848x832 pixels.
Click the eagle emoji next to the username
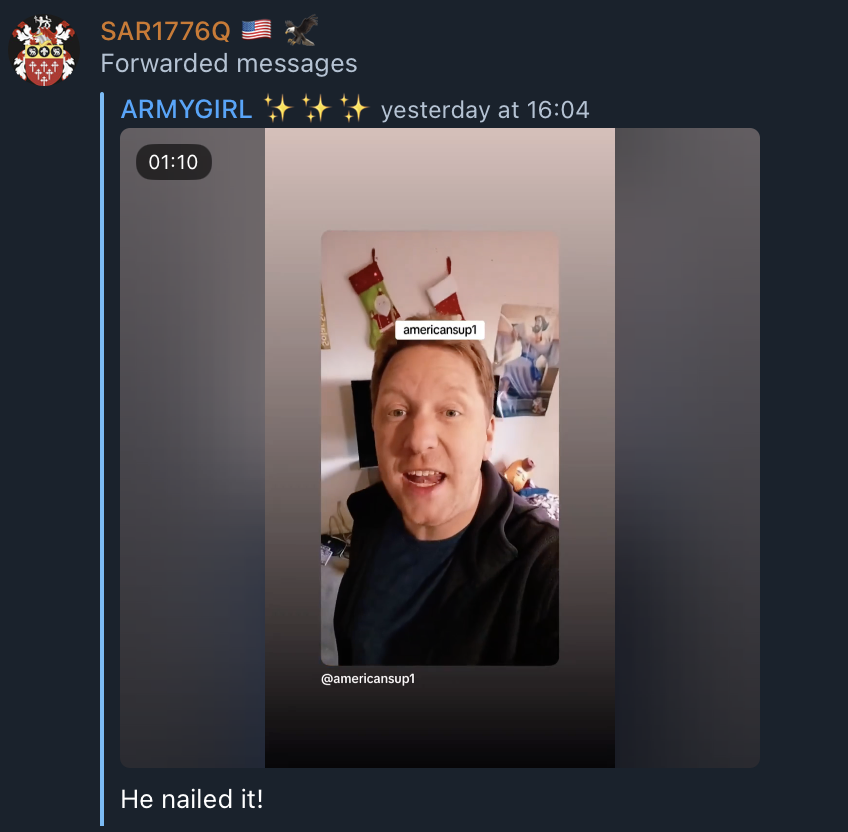pyautogui.click(x=301, y=30)
